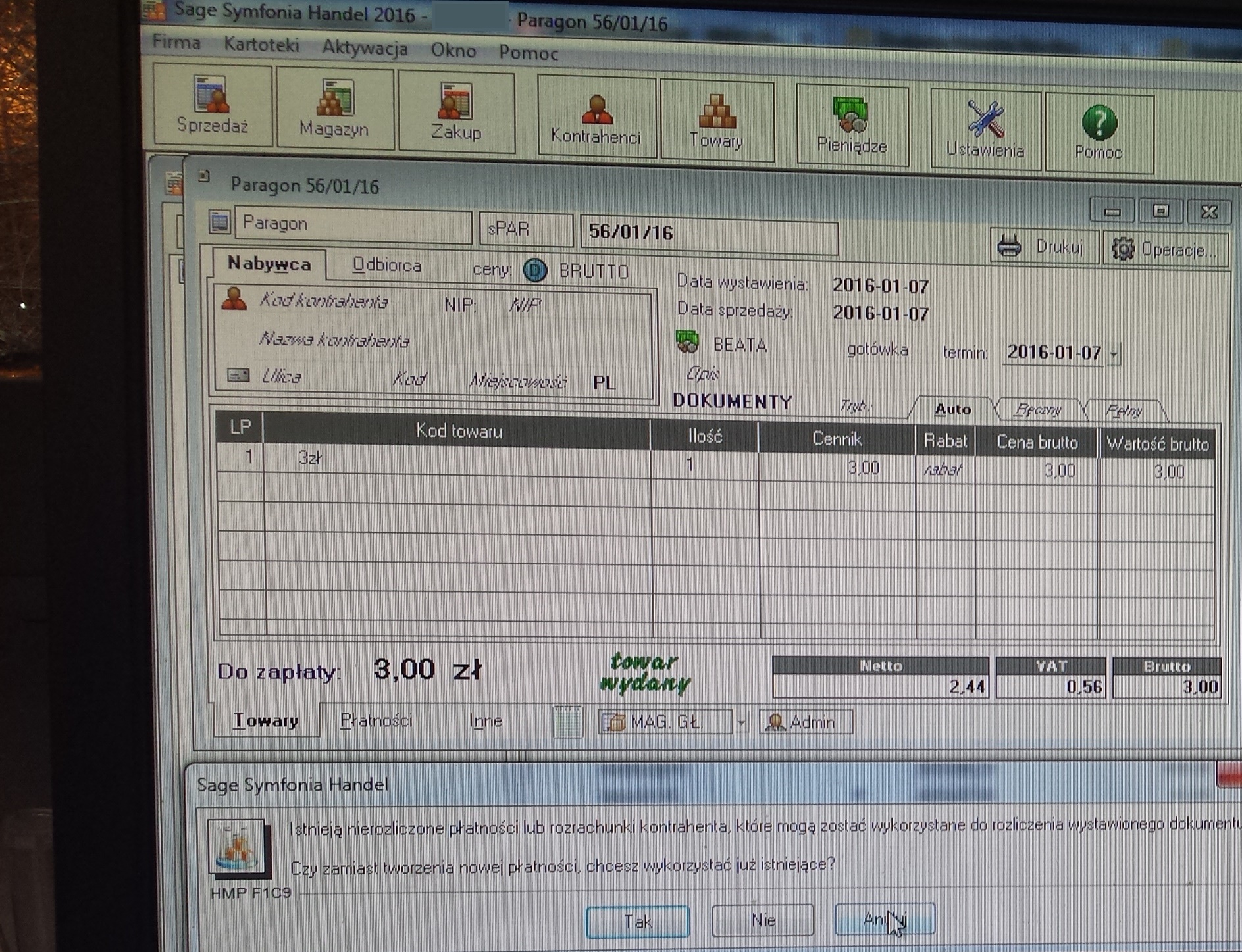Click the dialog information image icon
This screenshot has width=1242, height=952.
pyautogui.click(x=239, y=849)
